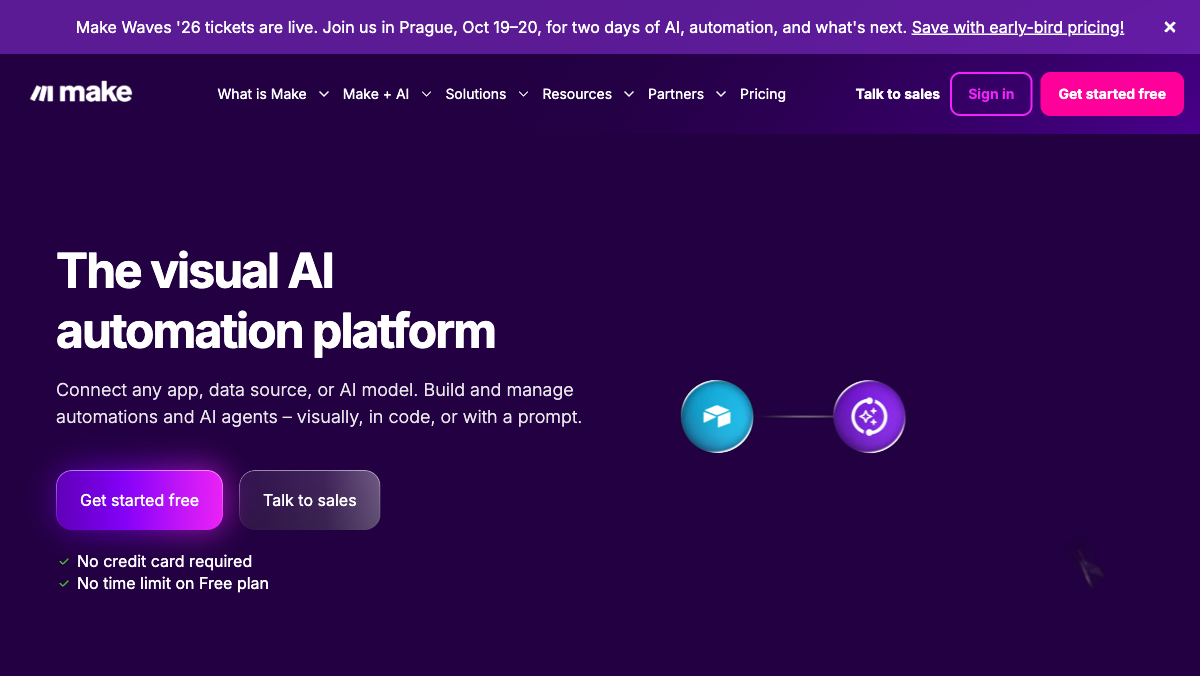Click the purple AI sparkle node
Image resolution: width=1200 pixels, height=676 pixels.
(x=869, y=416)
